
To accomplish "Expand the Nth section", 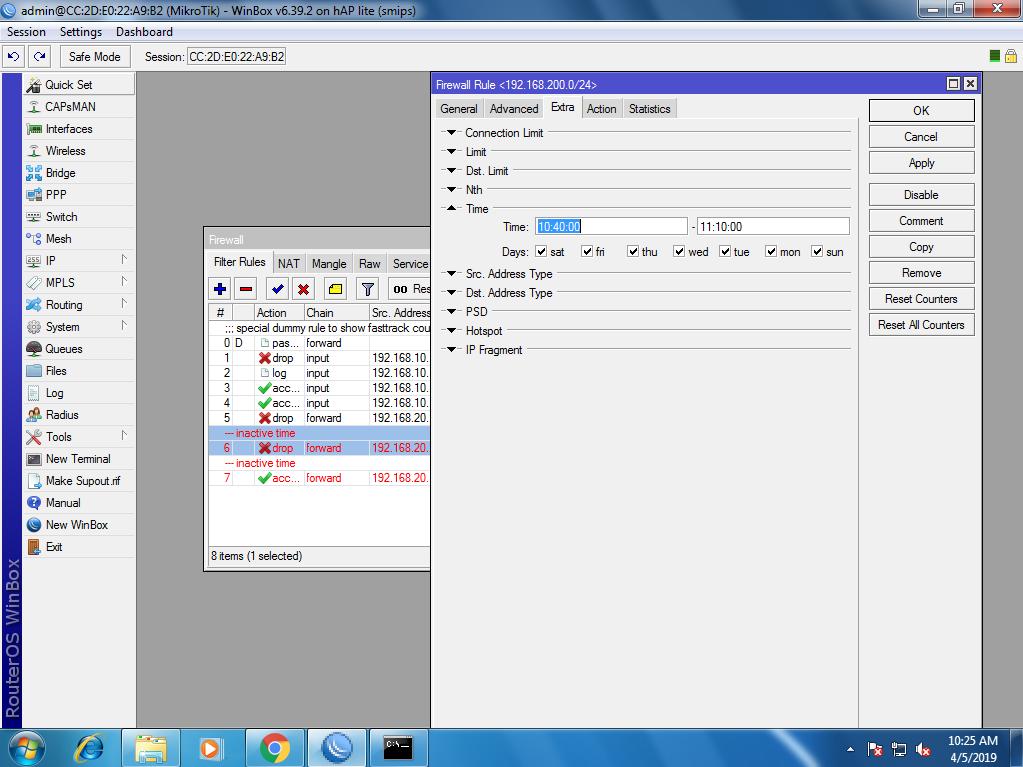I will (451, 189).
